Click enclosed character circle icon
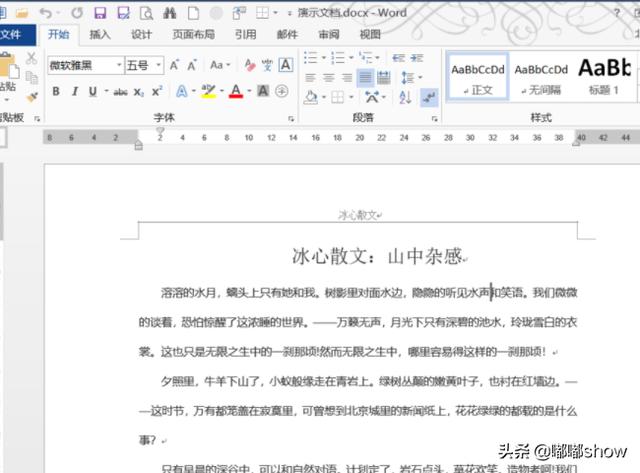The image size is (640, 473). click(x=282, y=91)
